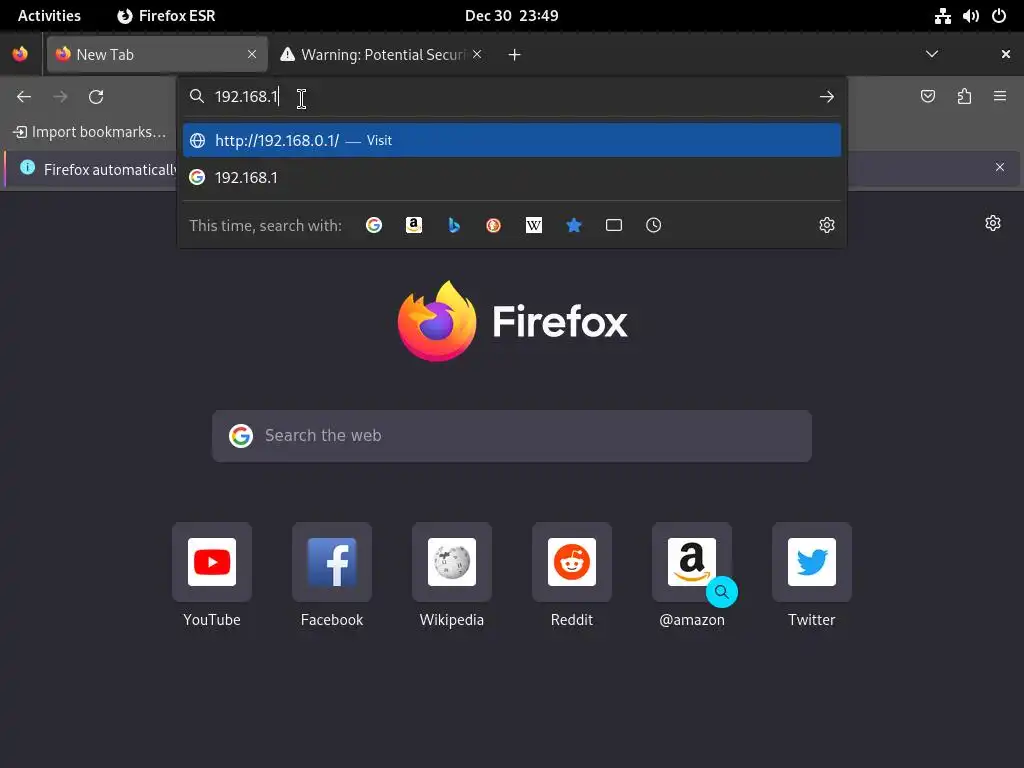1024x768 pixels.
Task: Search open Tabs with rectangle icon
Action: click(613, 225)
